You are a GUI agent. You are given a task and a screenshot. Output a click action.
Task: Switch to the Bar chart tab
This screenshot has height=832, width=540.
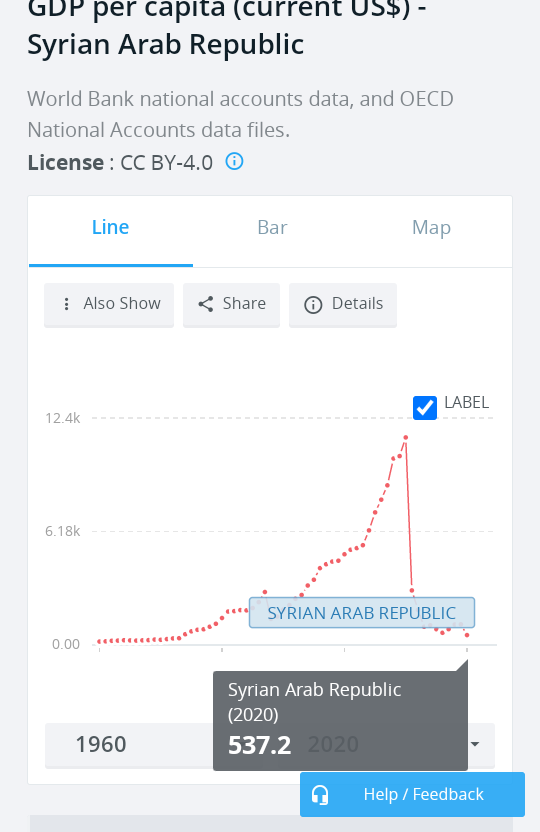point(272,228)
